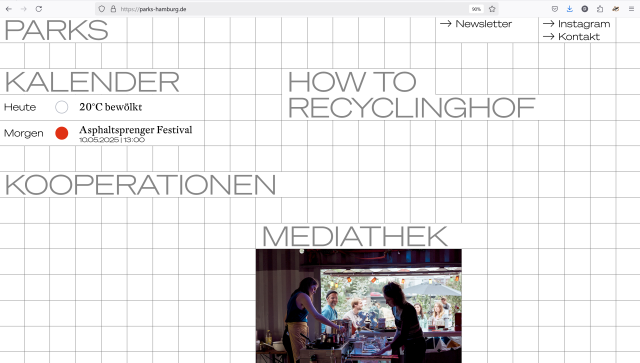Click the arrow before Instagram
The image size is (640, 363).
(x=549, y=24)
